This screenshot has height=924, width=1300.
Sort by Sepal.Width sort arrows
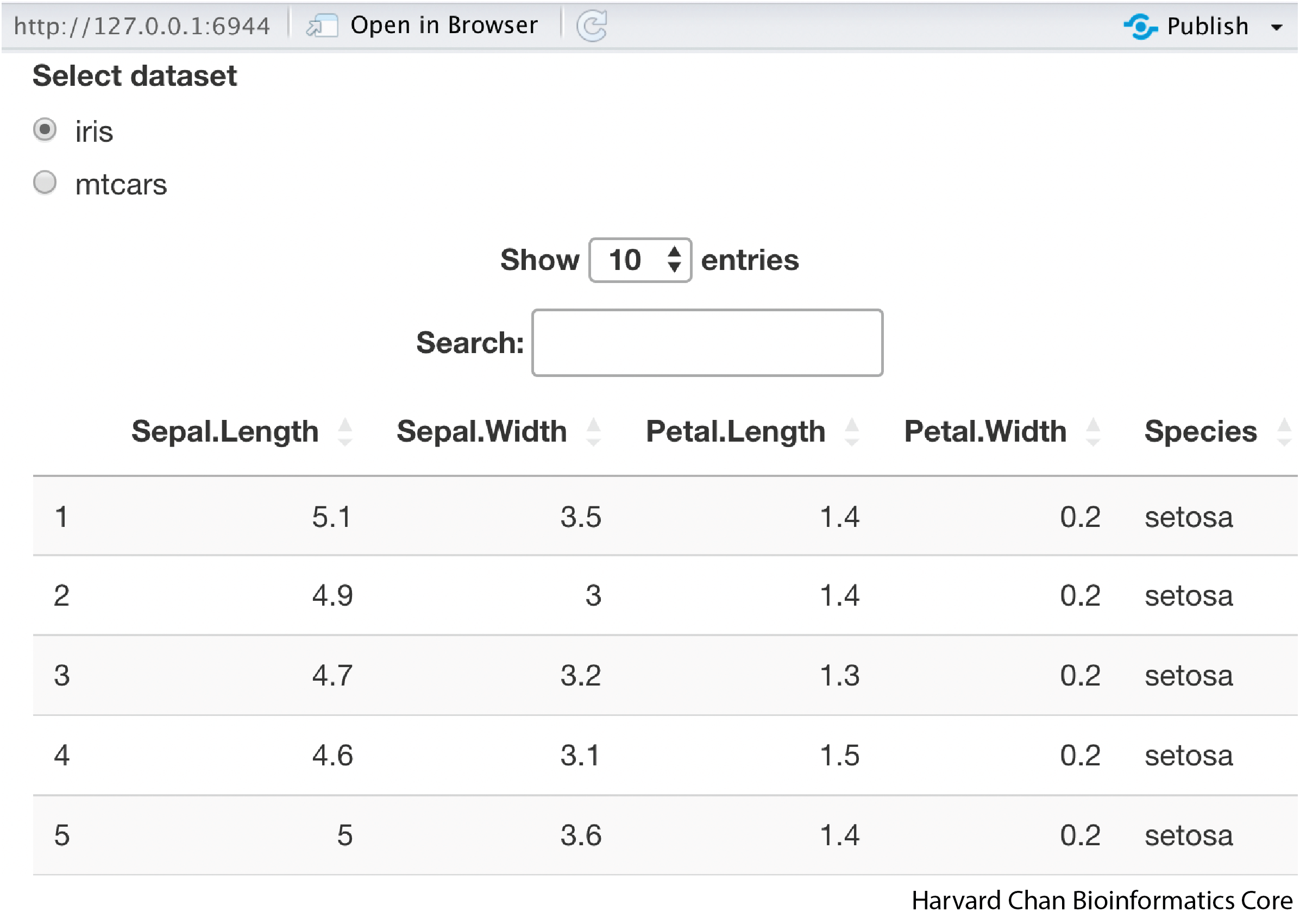point(593,432)
